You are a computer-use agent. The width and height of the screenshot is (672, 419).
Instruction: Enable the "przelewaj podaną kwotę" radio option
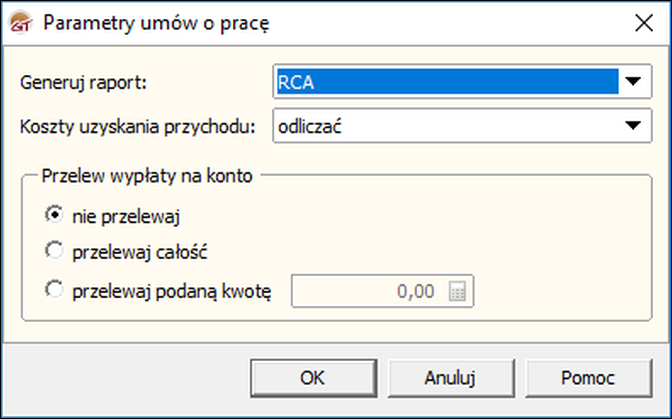point(54,291)
